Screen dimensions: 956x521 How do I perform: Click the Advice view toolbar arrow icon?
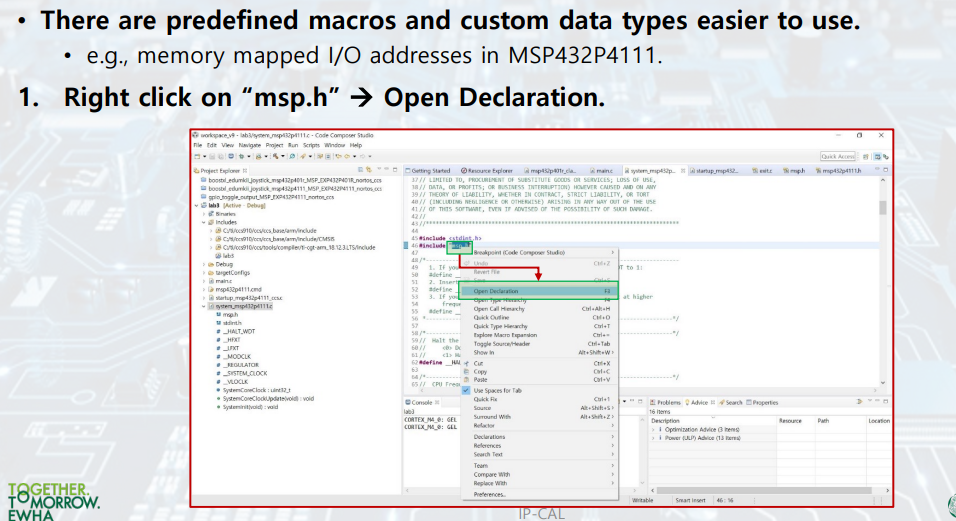[x=860, y=402]
